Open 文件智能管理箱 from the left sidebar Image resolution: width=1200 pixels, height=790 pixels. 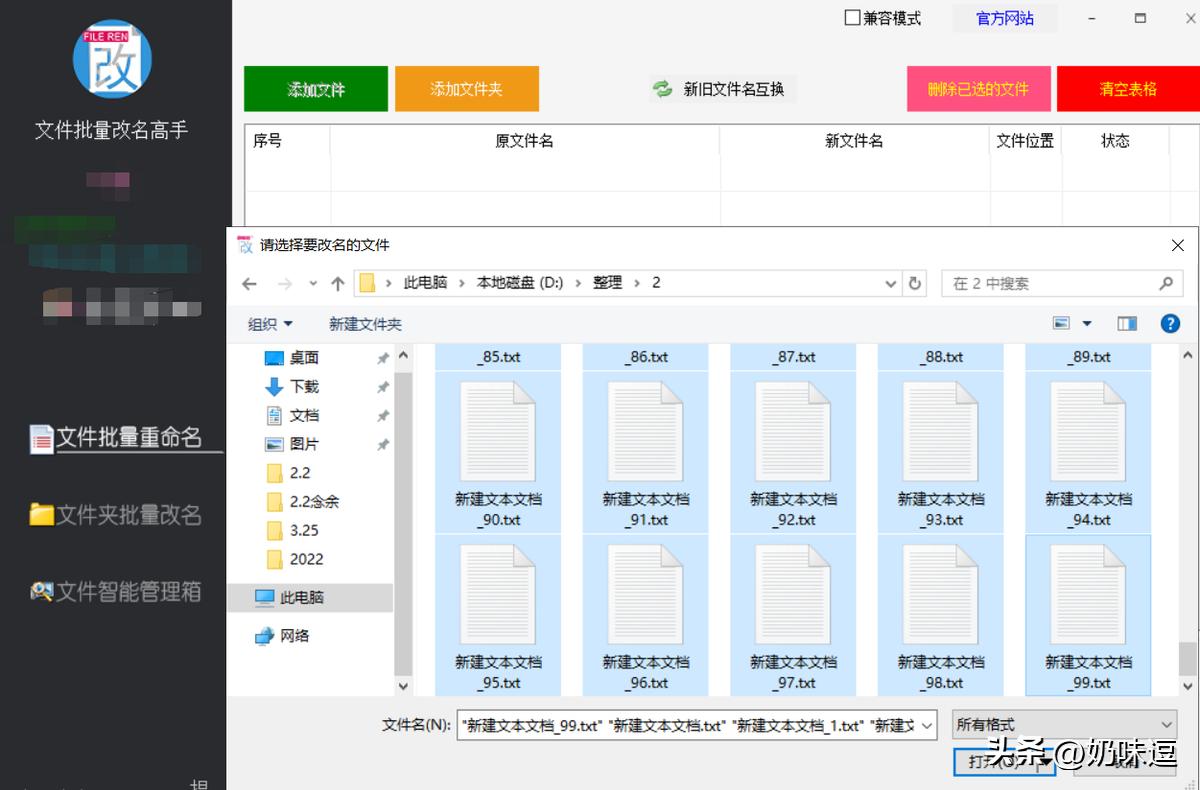112,591
